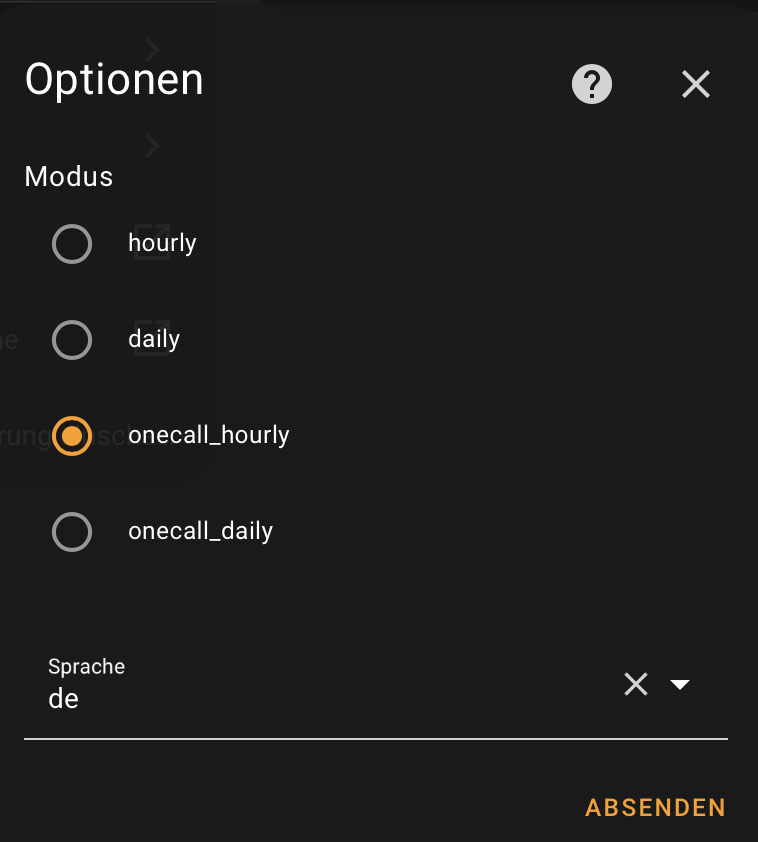Choose the onecall_daily radio button
This screenshot has width=758, height=842.
(72, 532)
